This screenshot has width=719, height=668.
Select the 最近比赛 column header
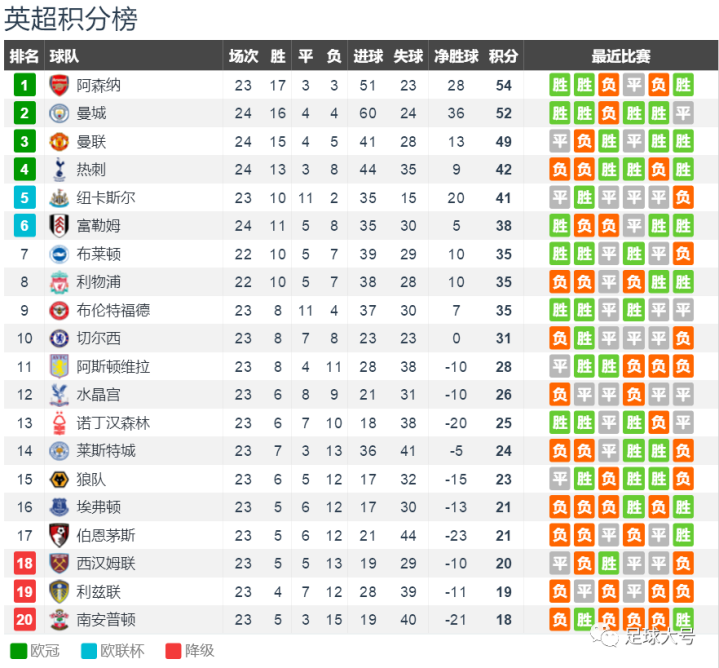tap(621, 56)
